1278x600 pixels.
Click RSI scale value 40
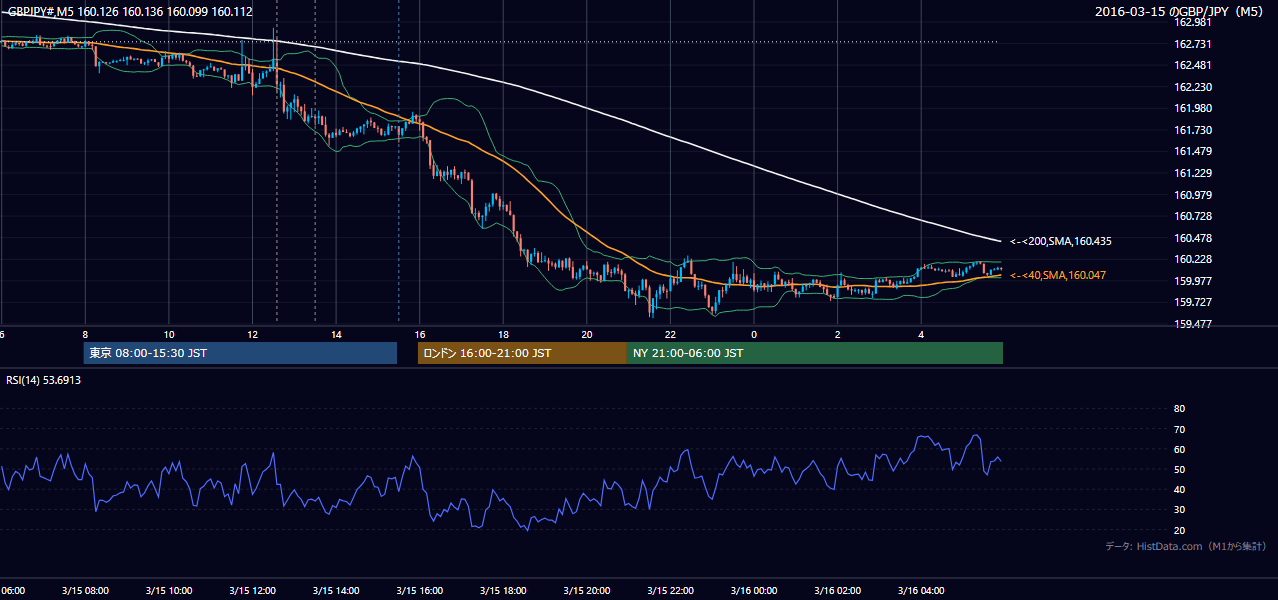(x=1179, y=489)
